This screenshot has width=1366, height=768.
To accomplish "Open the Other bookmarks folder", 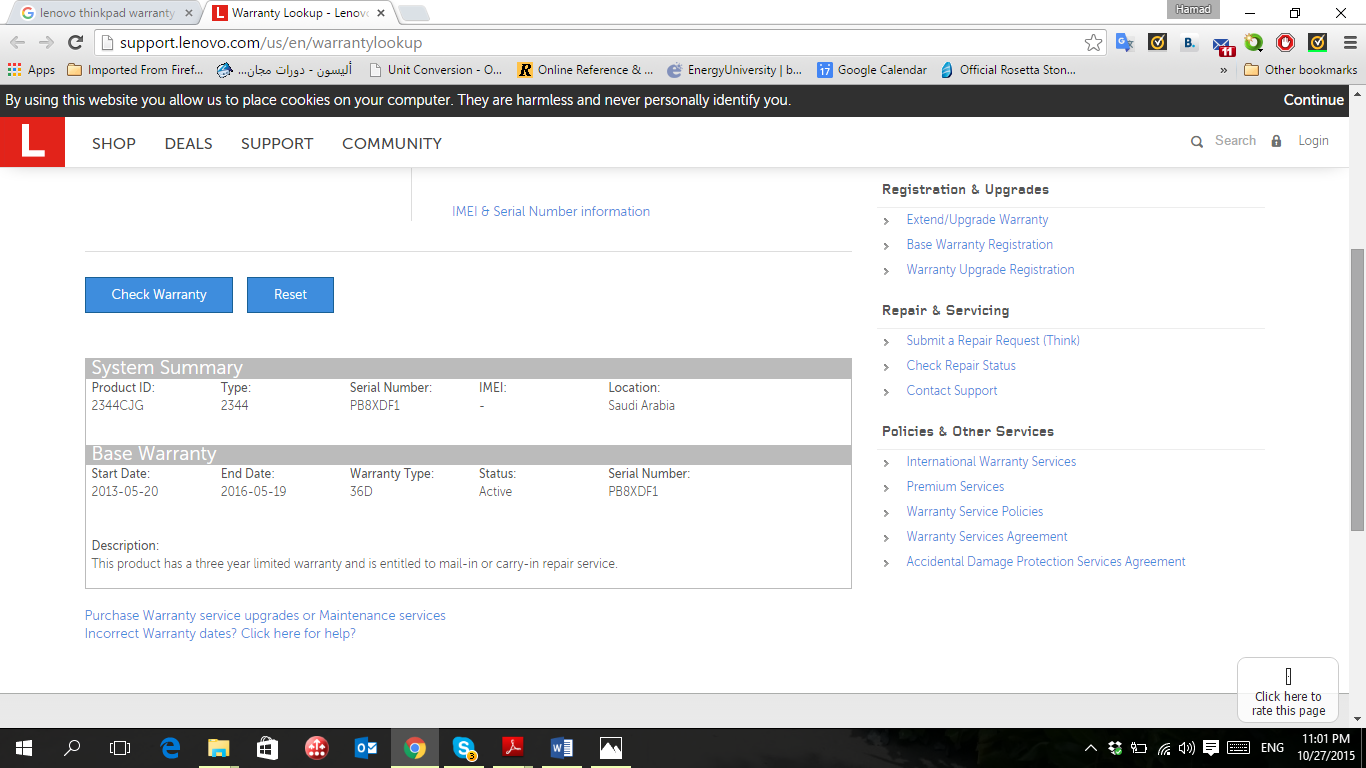I will tap(1300, 70).
